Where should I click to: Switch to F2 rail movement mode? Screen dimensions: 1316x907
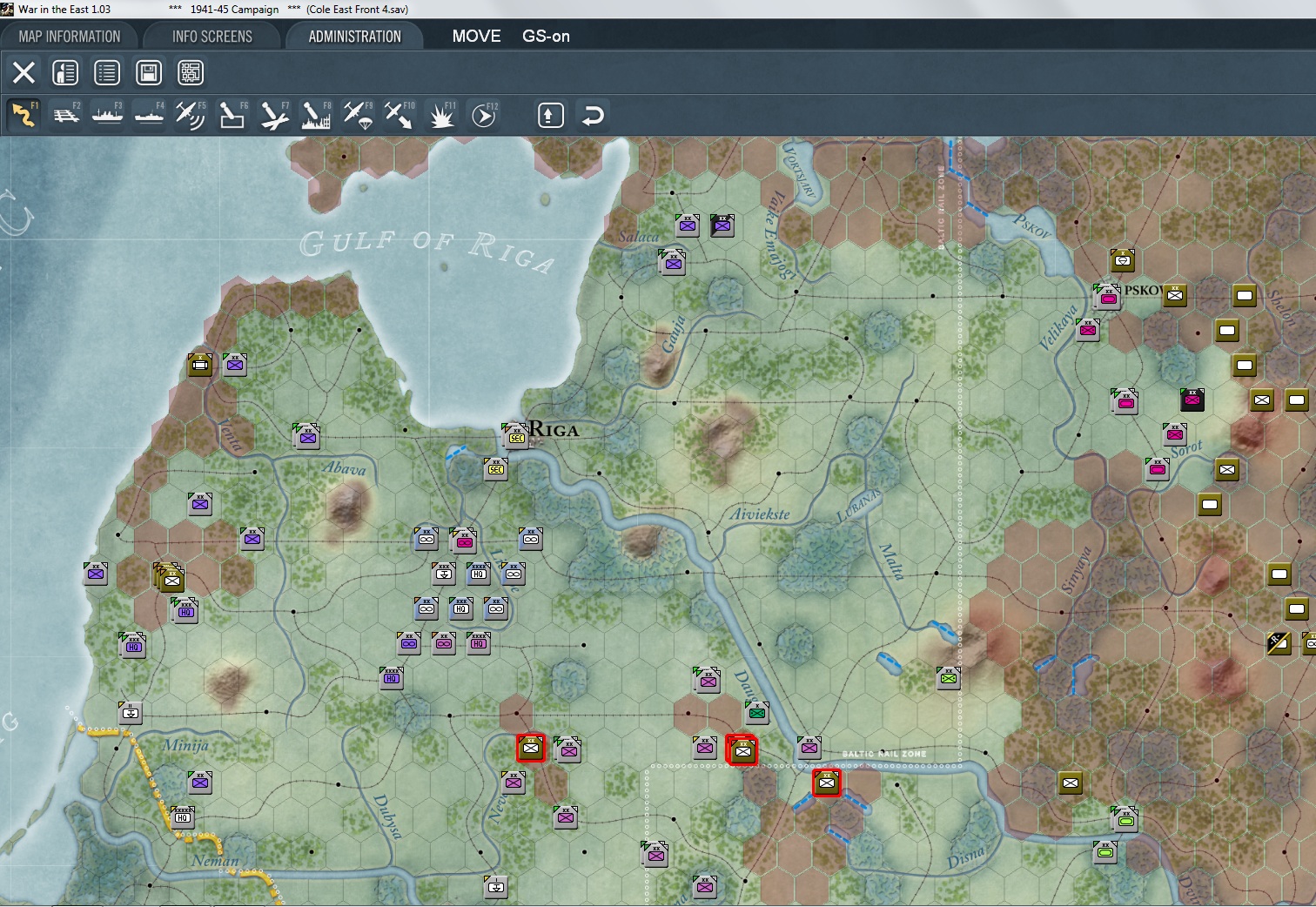pos(65,115)
